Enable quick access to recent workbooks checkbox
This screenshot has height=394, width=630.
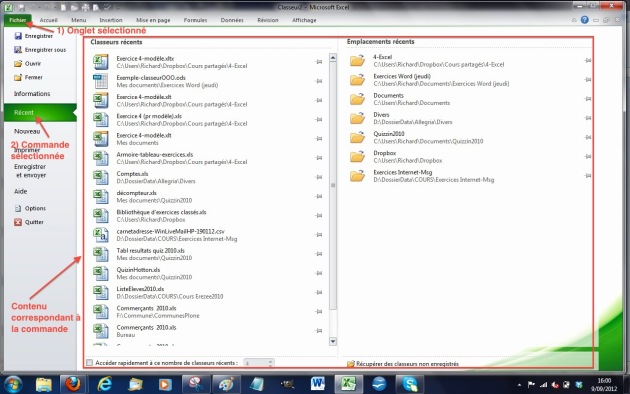point(90,363)
